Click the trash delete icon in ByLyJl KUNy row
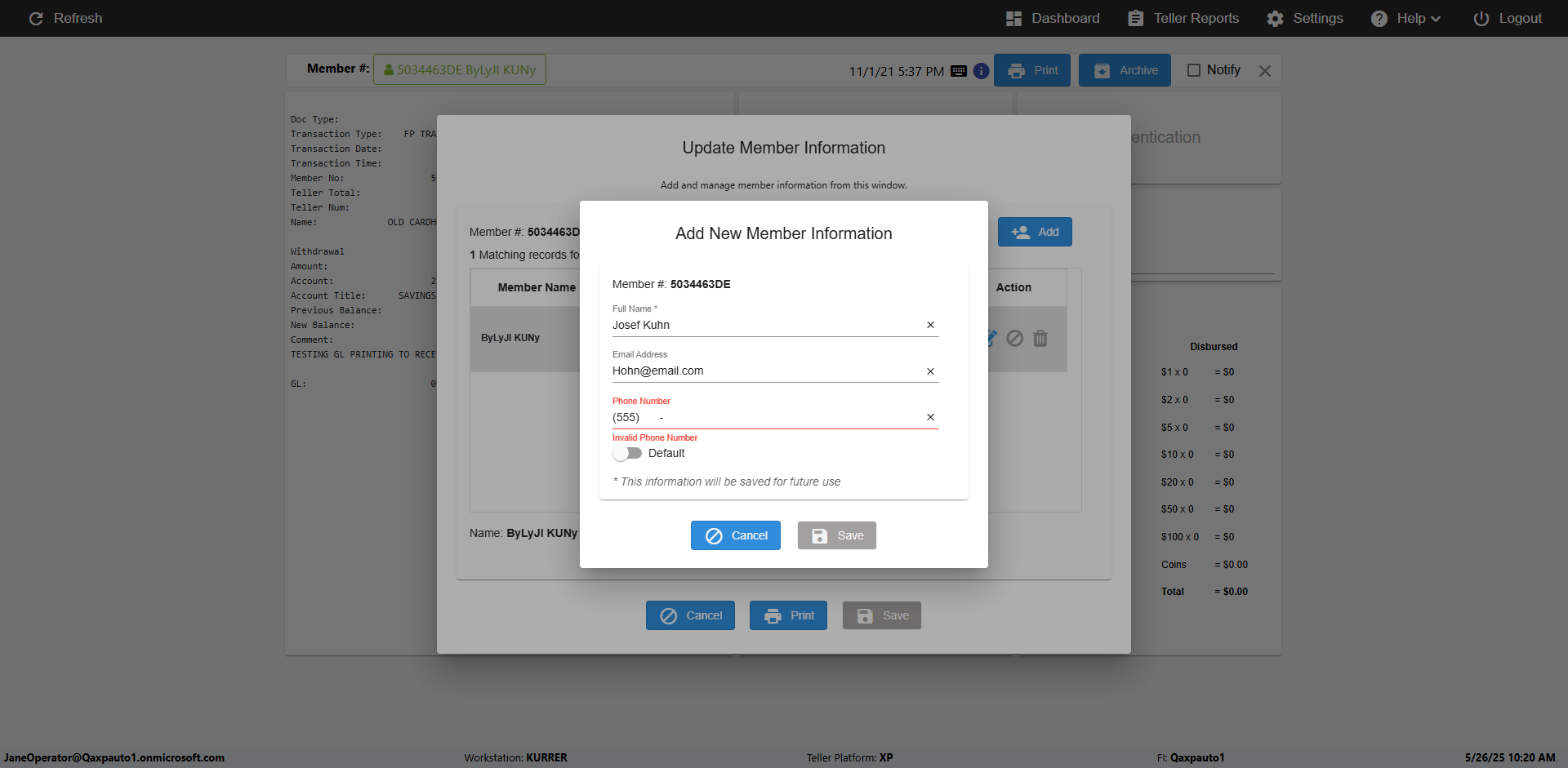Viewport: 1568px width, 768px height. [x=1040, y=338]
